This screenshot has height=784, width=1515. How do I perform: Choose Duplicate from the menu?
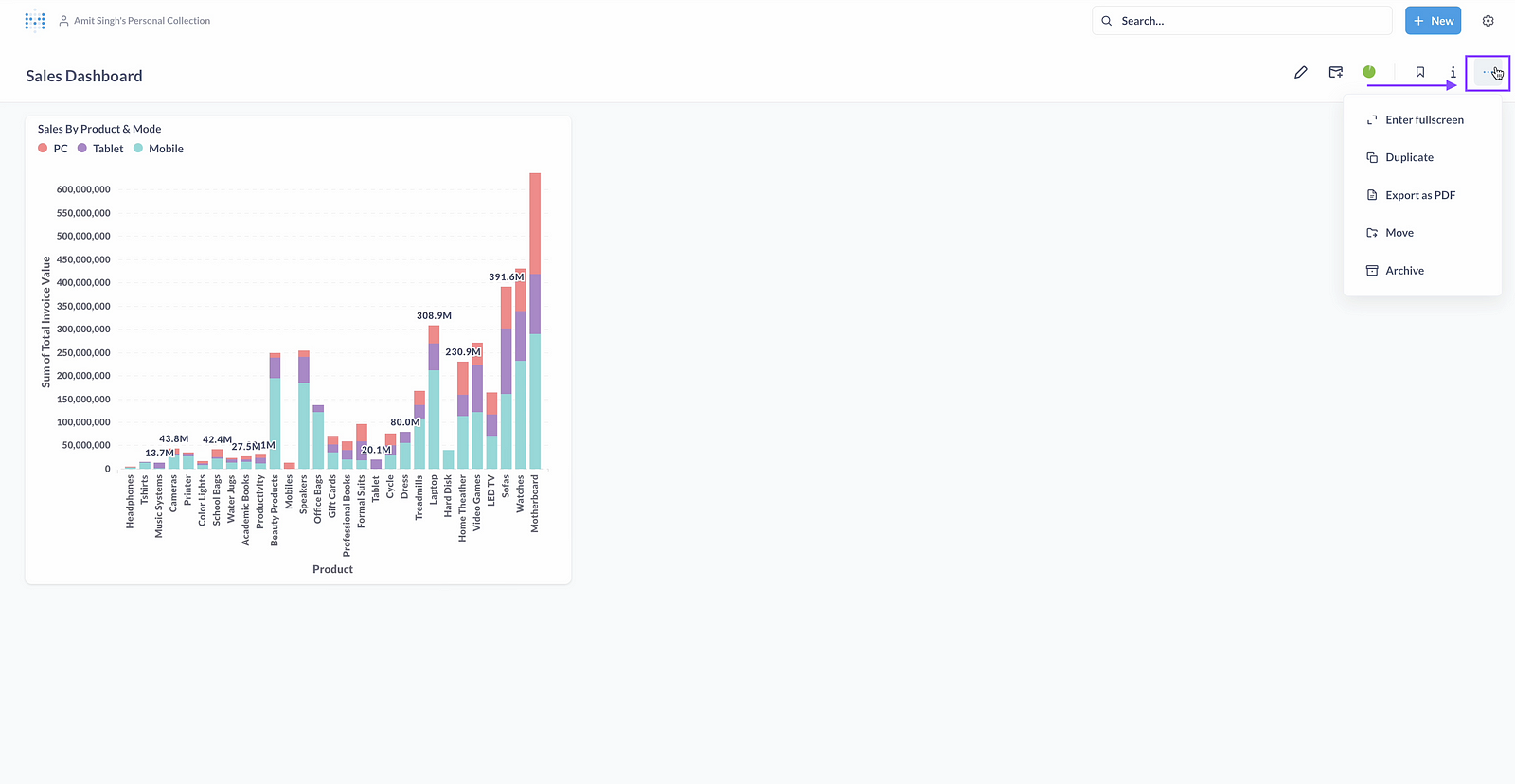tap(1409, 158)
